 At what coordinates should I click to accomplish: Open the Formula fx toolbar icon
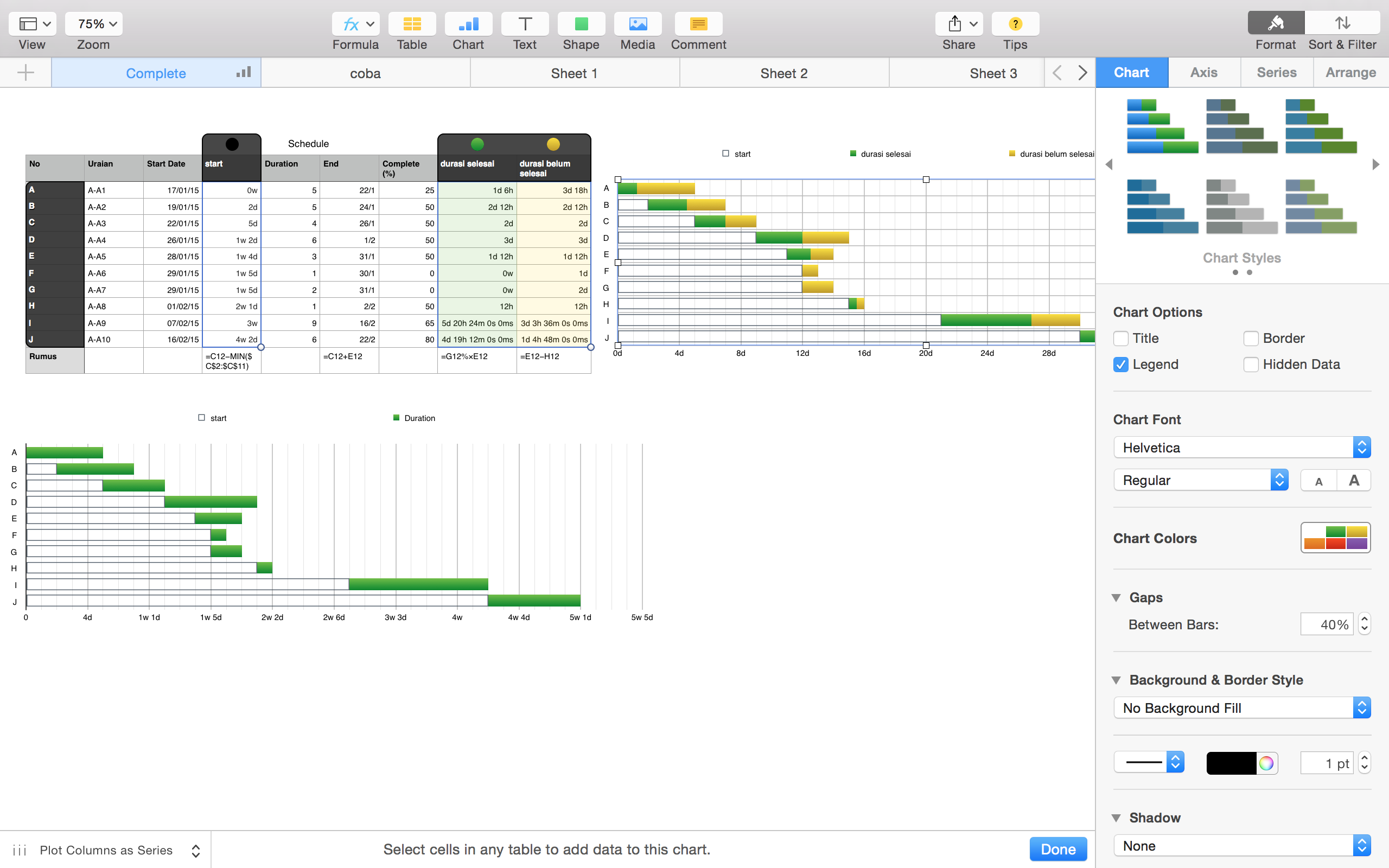[x=351, y=24]
